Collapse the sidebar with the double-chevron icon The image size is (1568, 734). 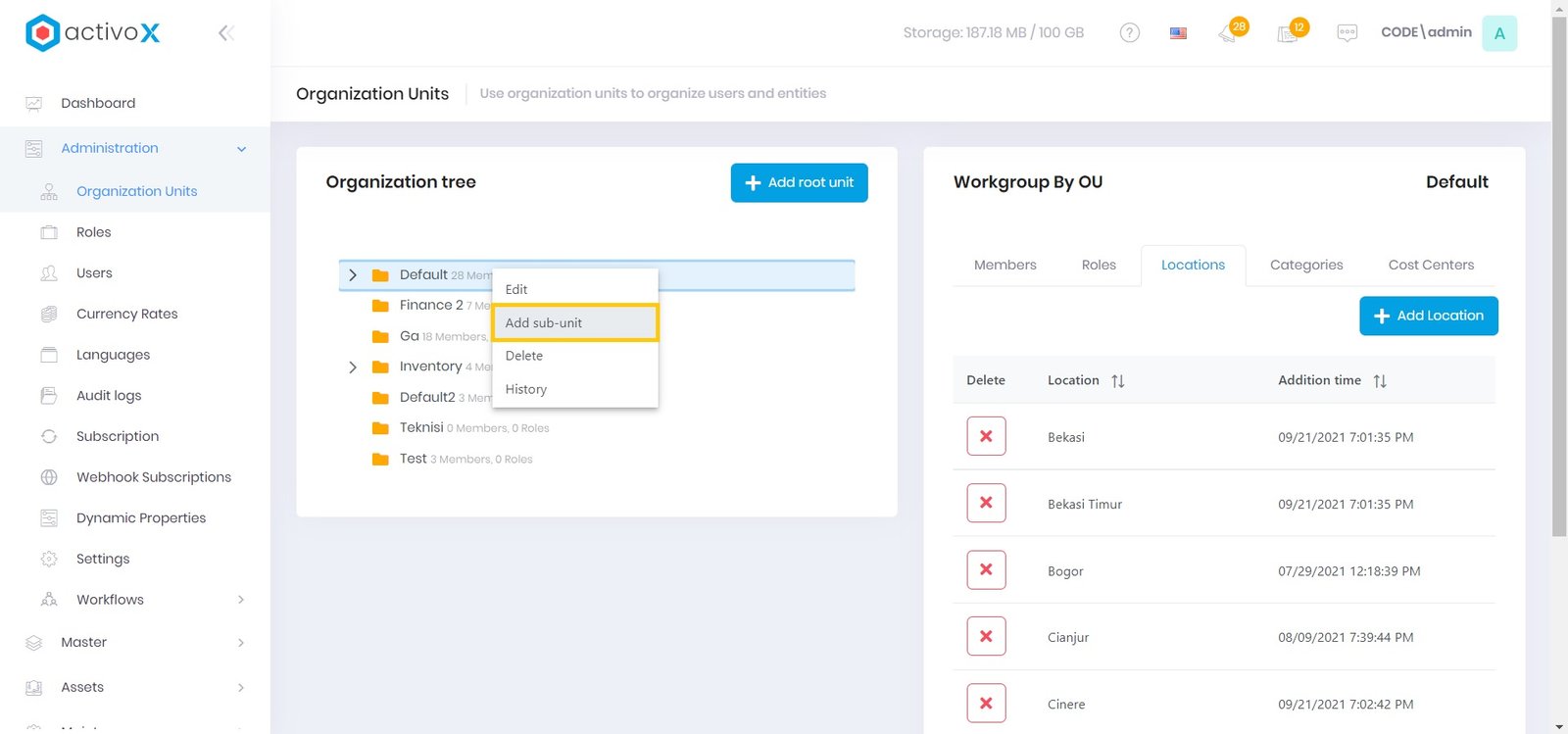click(x=225, y=33)
